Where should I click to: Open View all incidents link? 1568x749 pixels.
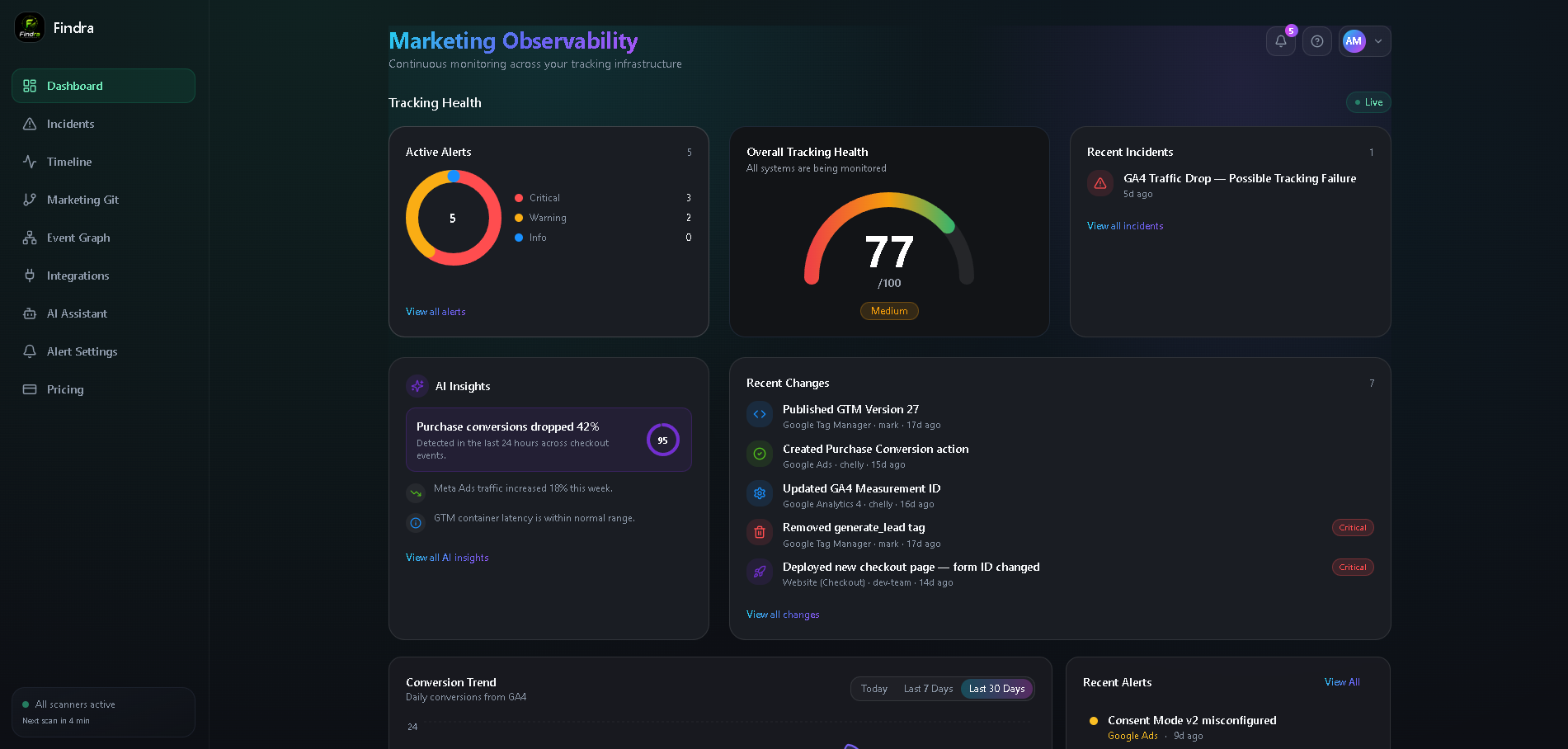coord(1125,226)
